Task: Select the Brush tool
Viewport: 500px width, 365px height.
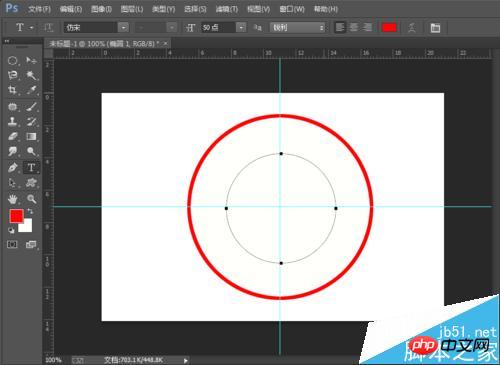Action: (31, 107)
